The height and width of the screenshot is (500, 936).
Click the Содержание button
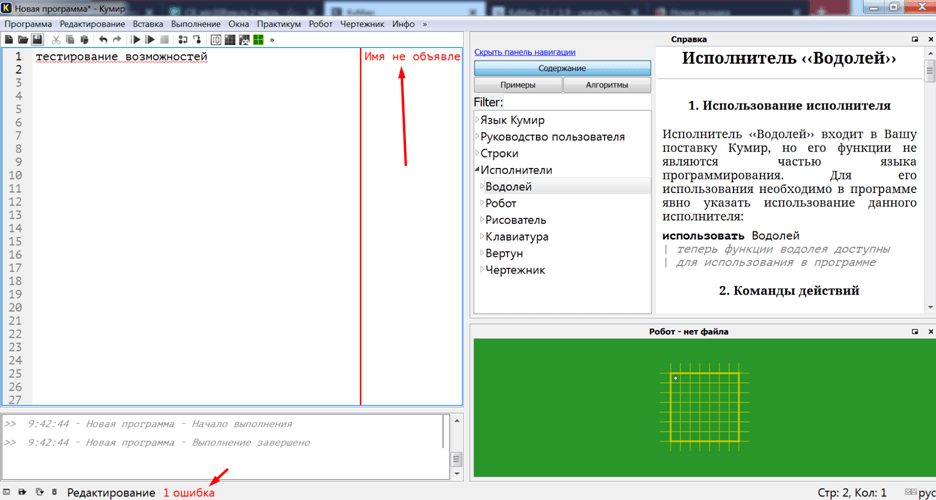point(562,68)
